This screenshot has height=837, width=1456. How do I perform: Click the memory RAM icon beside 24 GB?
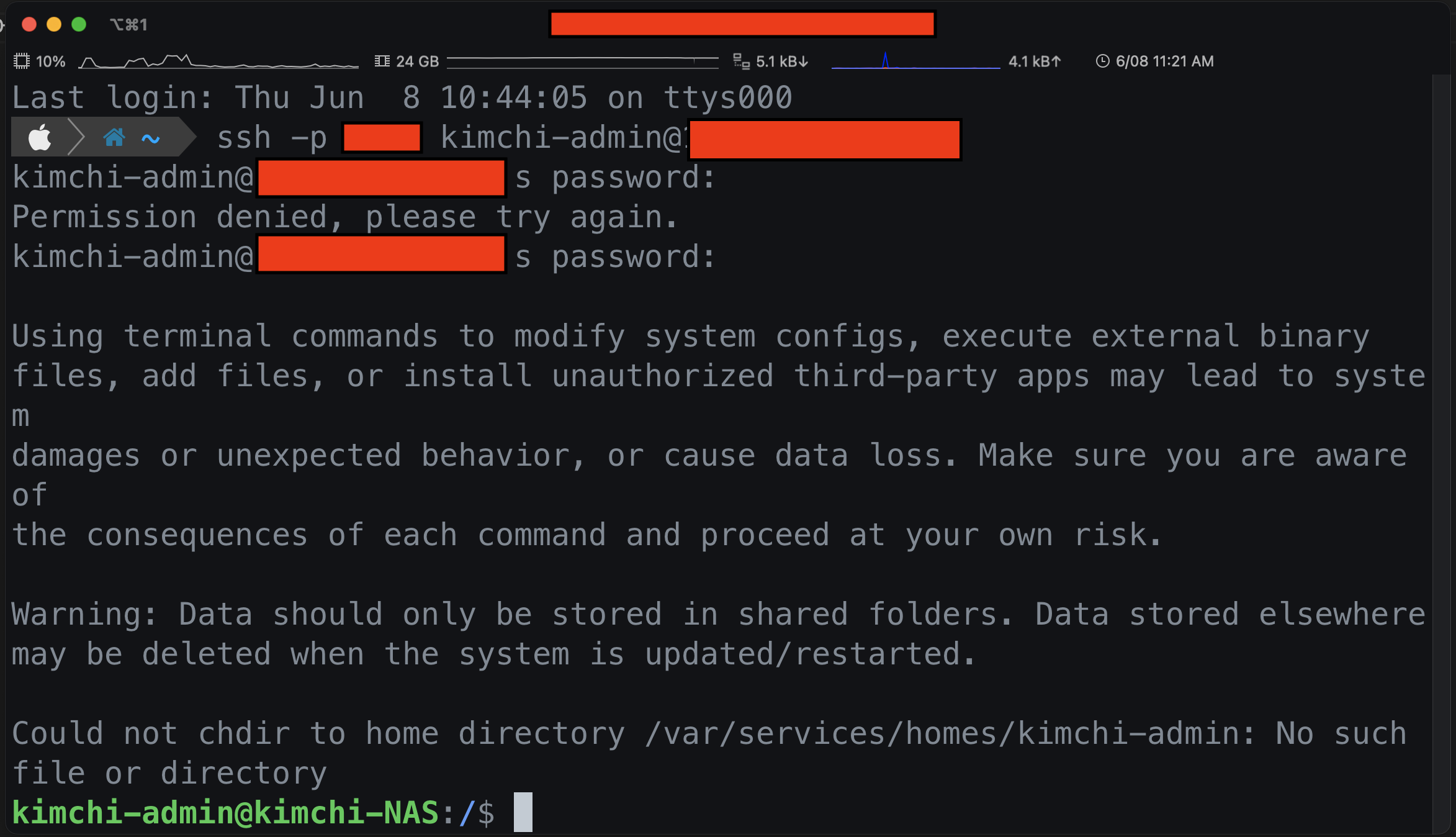coord(382,61)
